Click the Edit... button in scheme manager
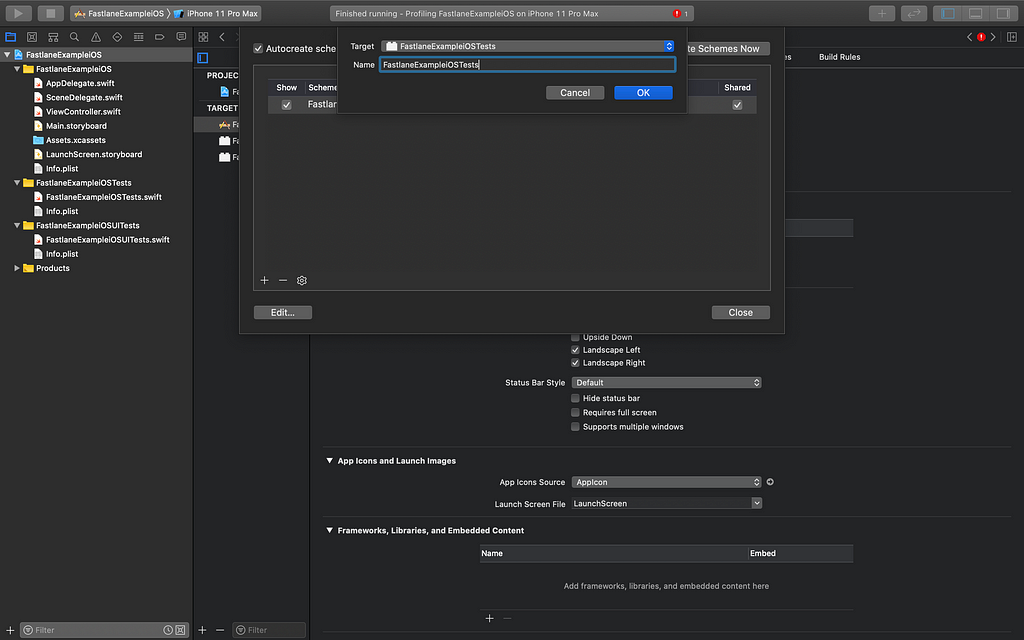 (283, 313)
